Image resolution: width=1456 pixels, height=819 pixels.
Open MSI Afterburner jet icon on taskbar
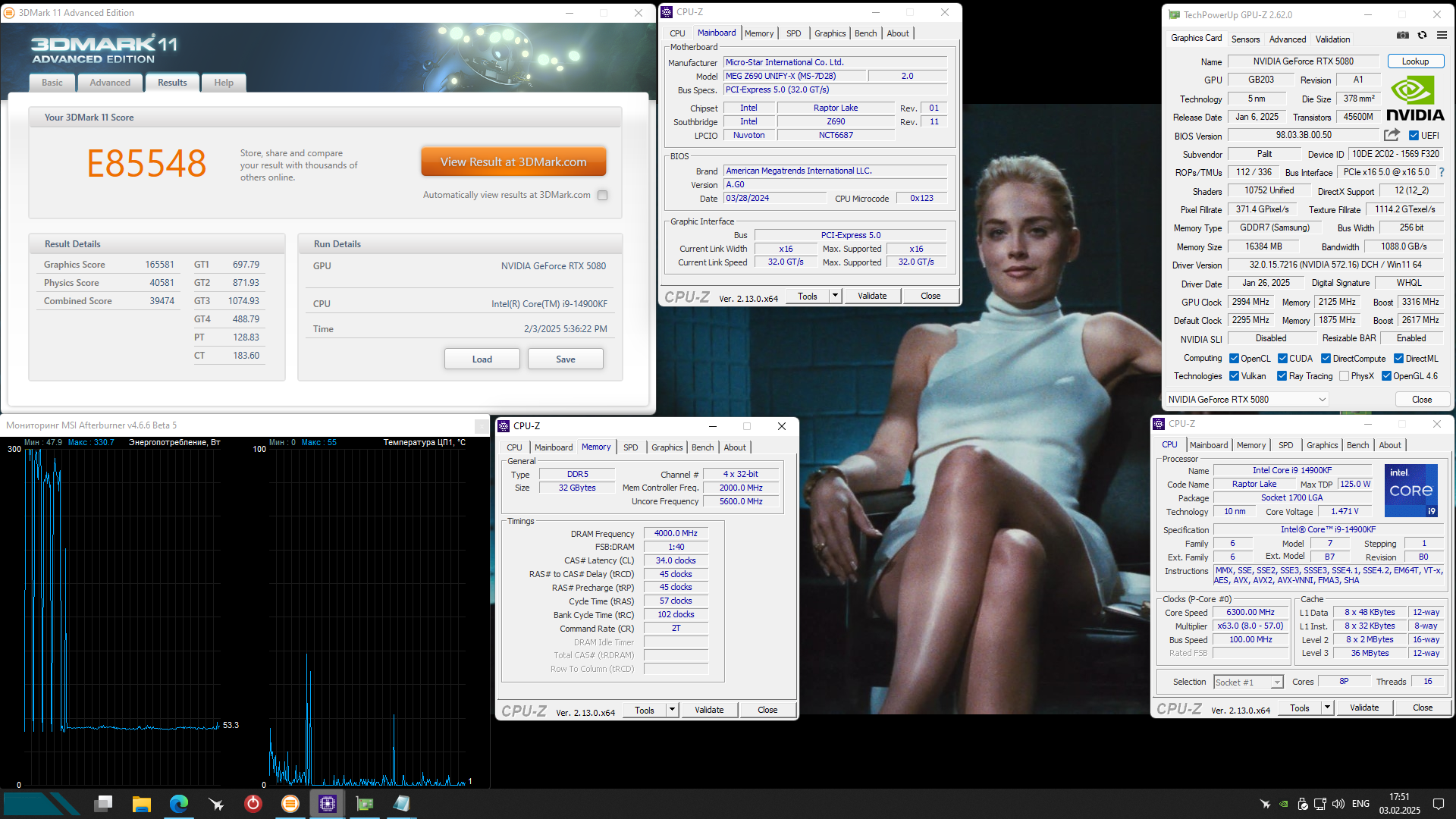[216, 804]
